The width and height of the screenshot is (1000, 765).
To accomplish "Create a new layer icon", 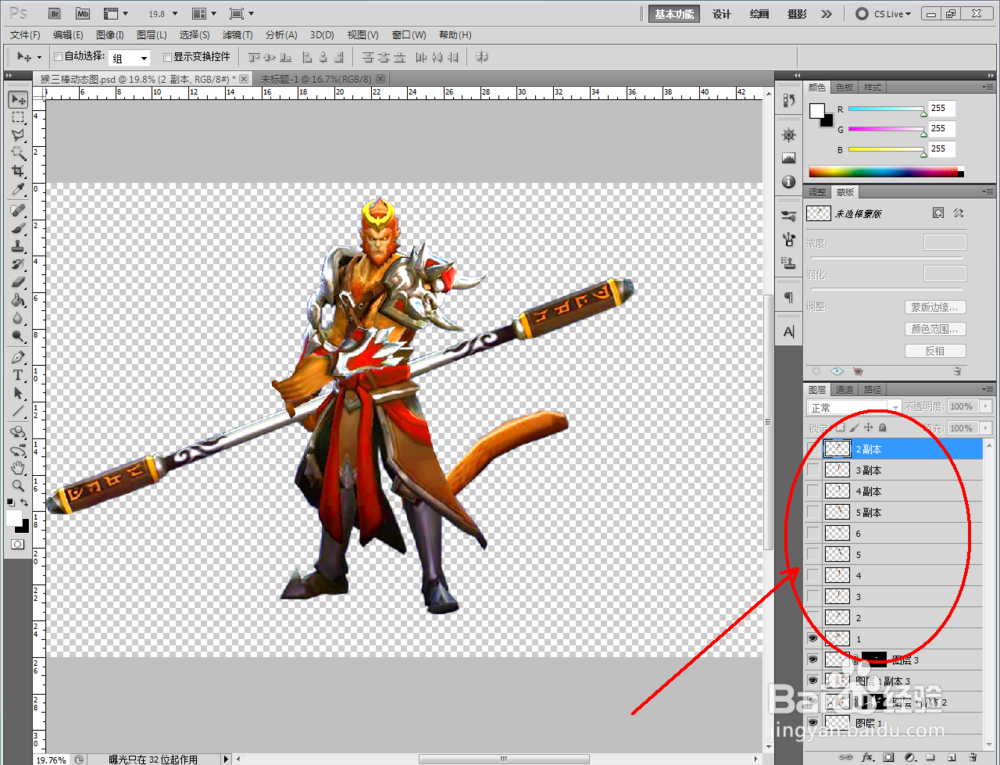I will pos(951,757).
